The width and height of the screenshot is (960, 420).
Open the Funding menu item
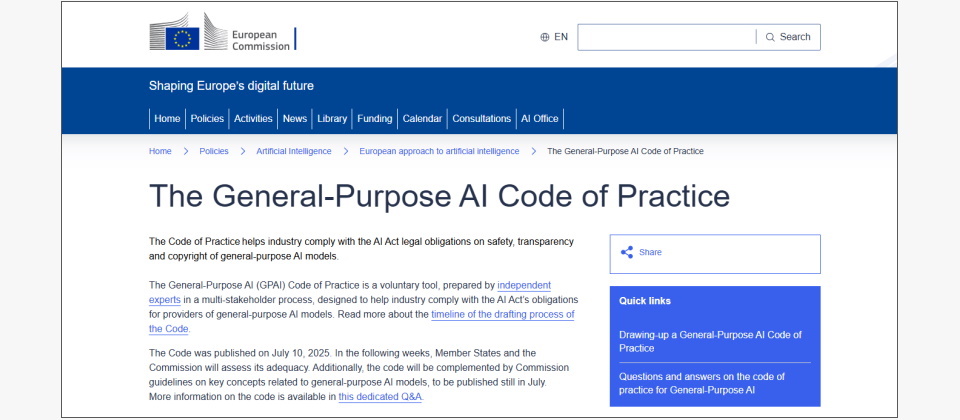(x=375, y=119)
